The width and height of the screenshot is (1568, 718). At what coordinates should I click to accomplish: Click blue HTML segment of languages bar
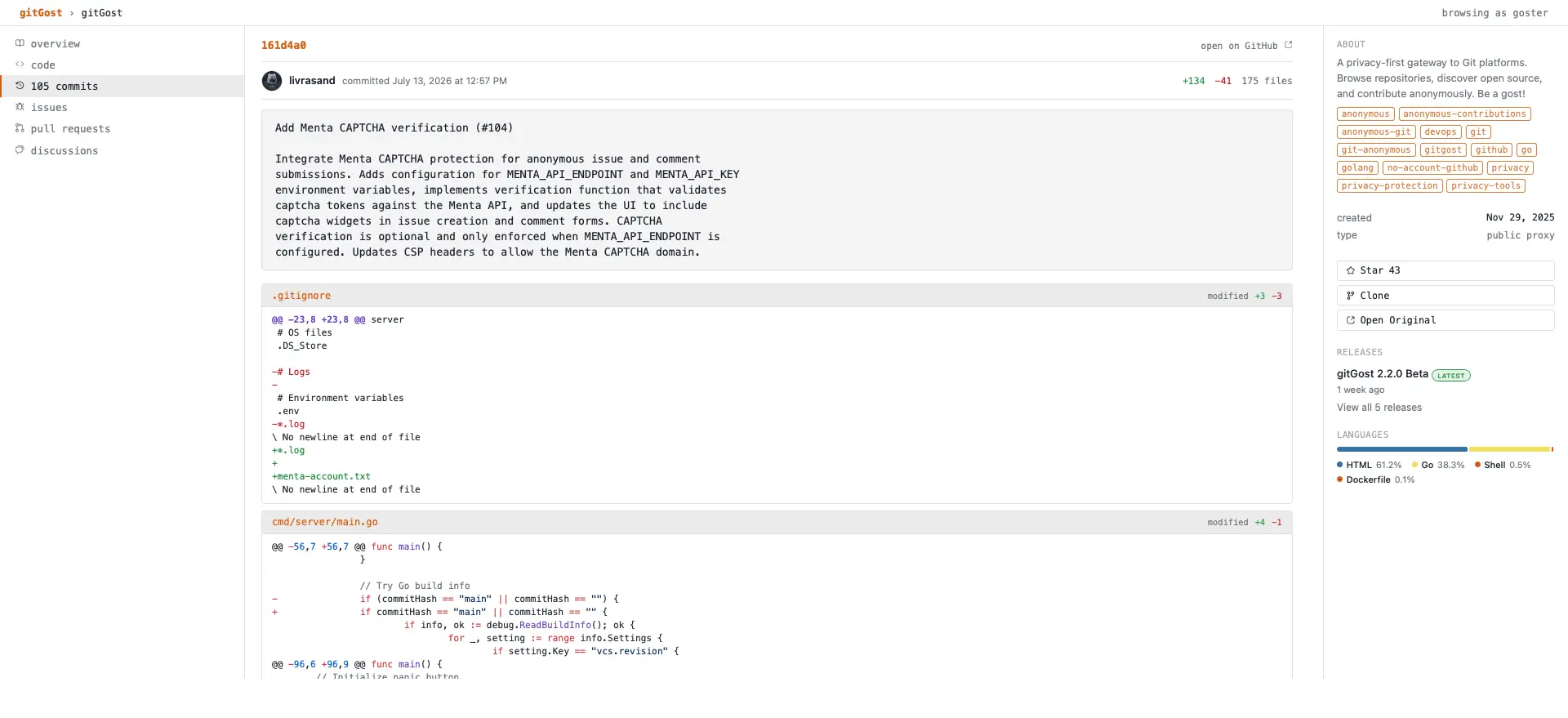[1401, 449]
